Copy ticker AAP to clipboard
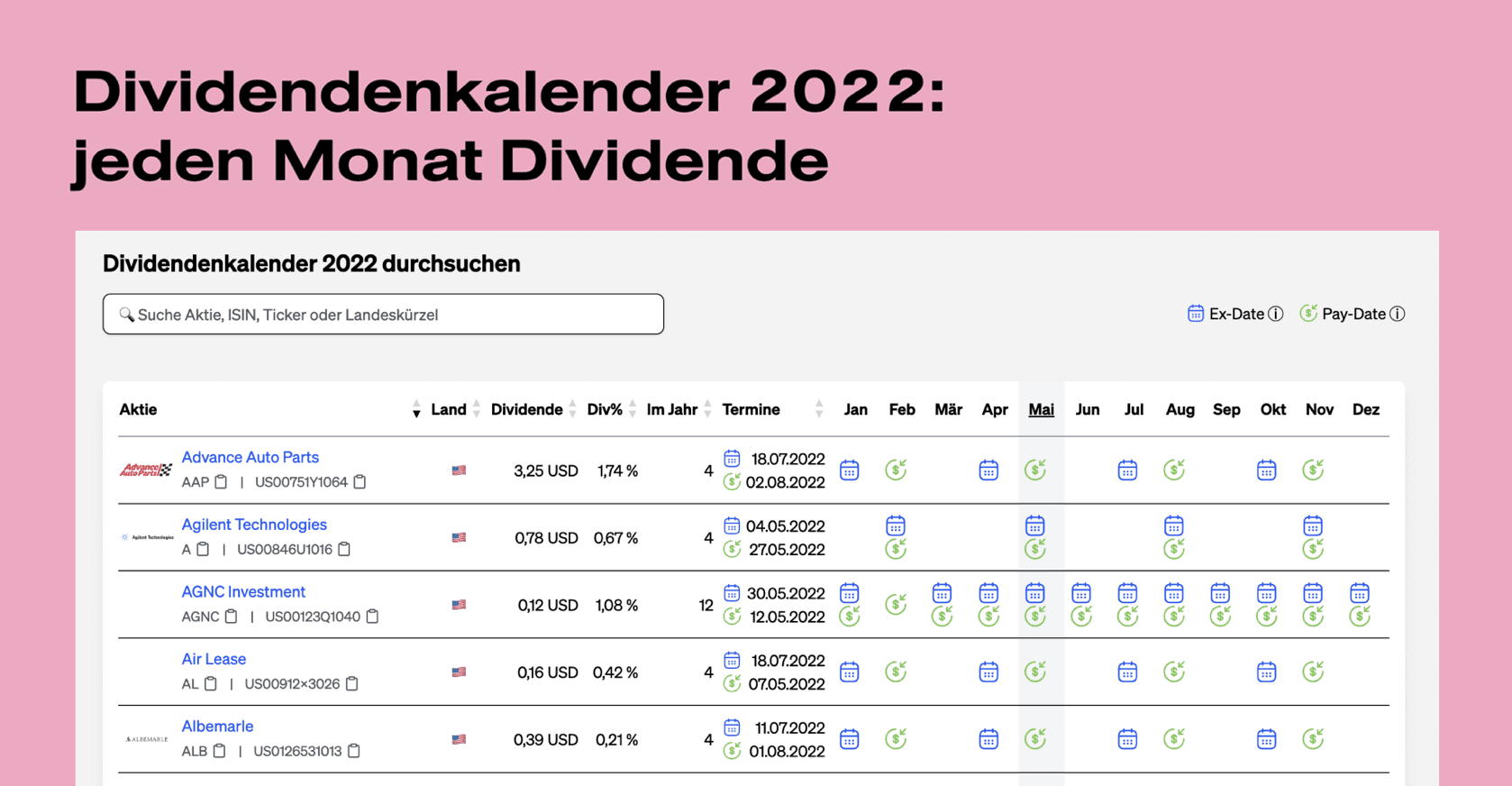This screenshot has width=1512, height=786. pyautogui.click(x=221, y=481)
